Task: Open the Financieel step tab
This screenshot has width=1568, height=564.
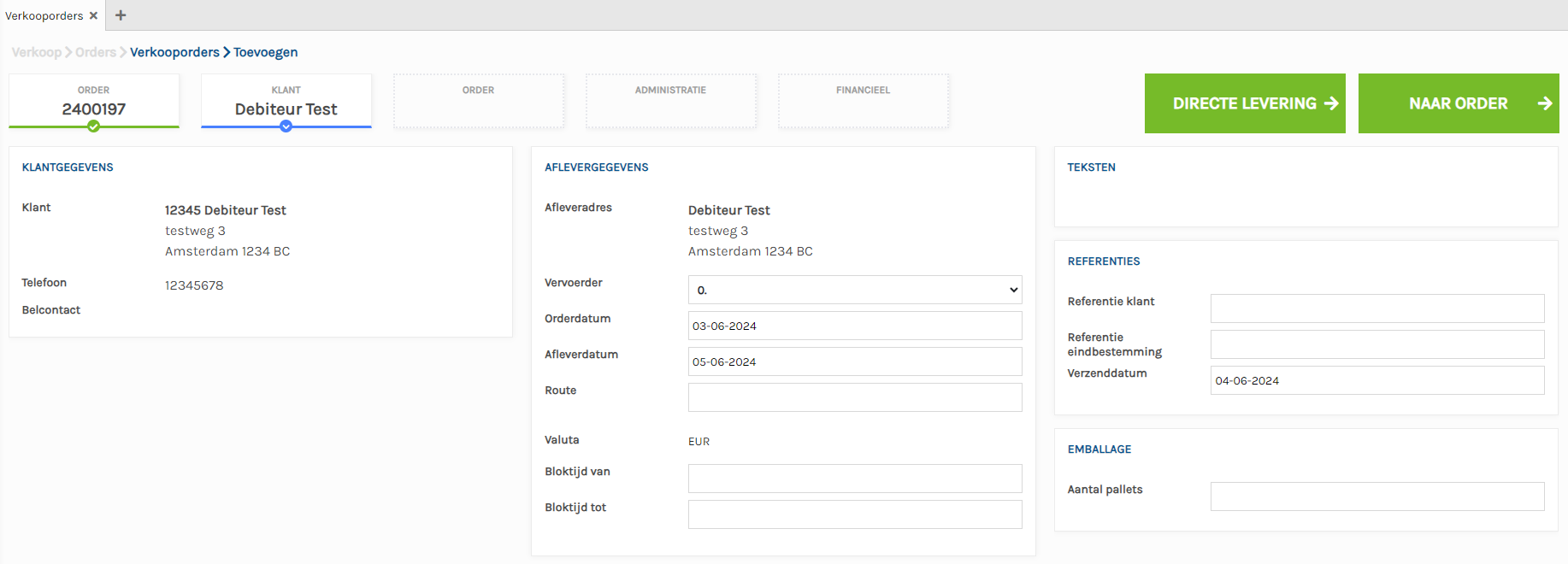Action: (x=864, y=101)
